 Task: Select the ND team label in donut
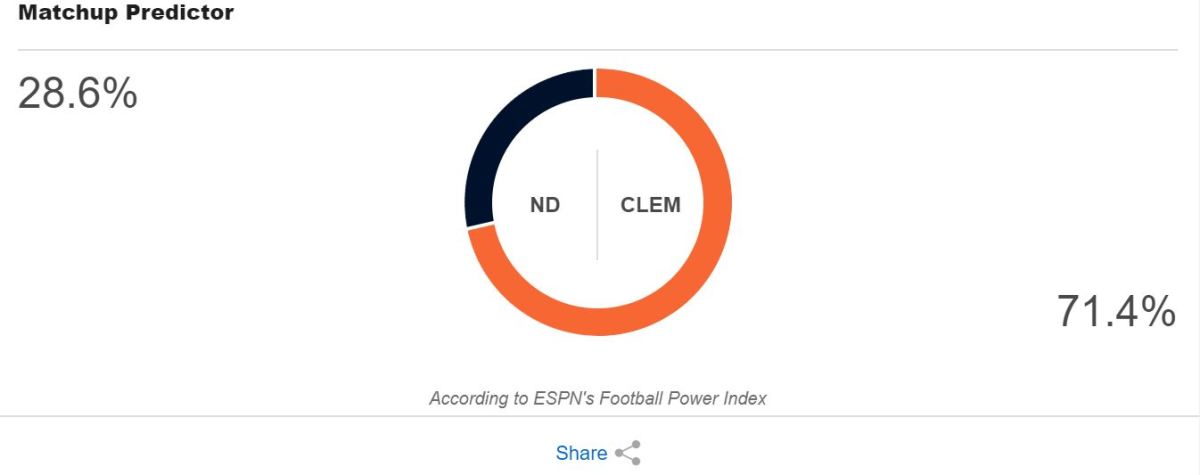tap(545, 205)
